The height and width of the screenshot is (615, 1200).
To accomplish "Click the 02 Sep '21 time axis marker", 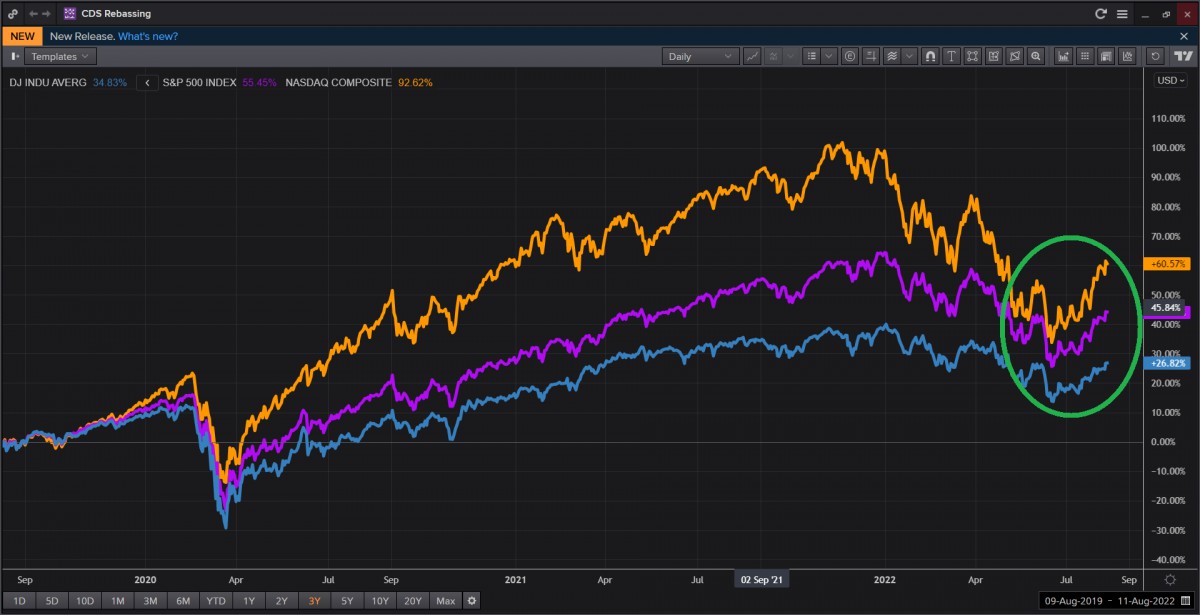I will [x=761, y=579].
